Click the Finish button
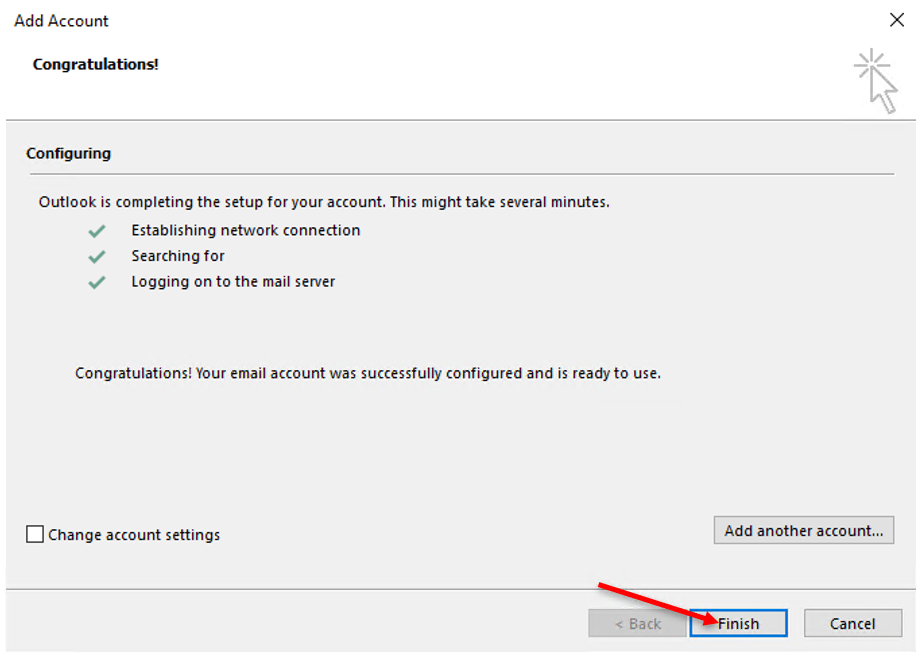This screenshot has width=917, height=655. tap(738, 623)
